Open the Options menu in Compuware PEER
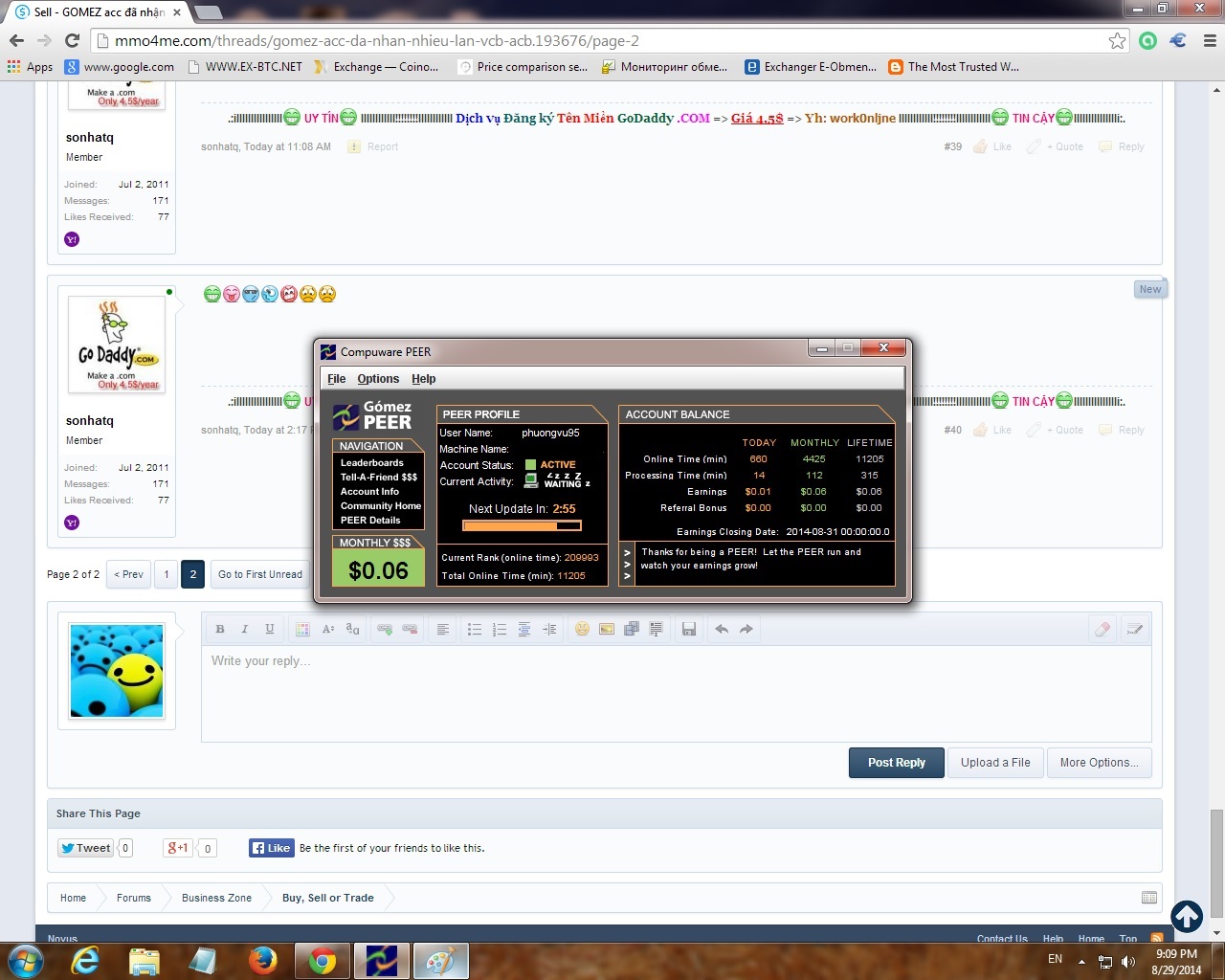The width and height of the screenshot is (1225, 980). (x=378, y=379)
